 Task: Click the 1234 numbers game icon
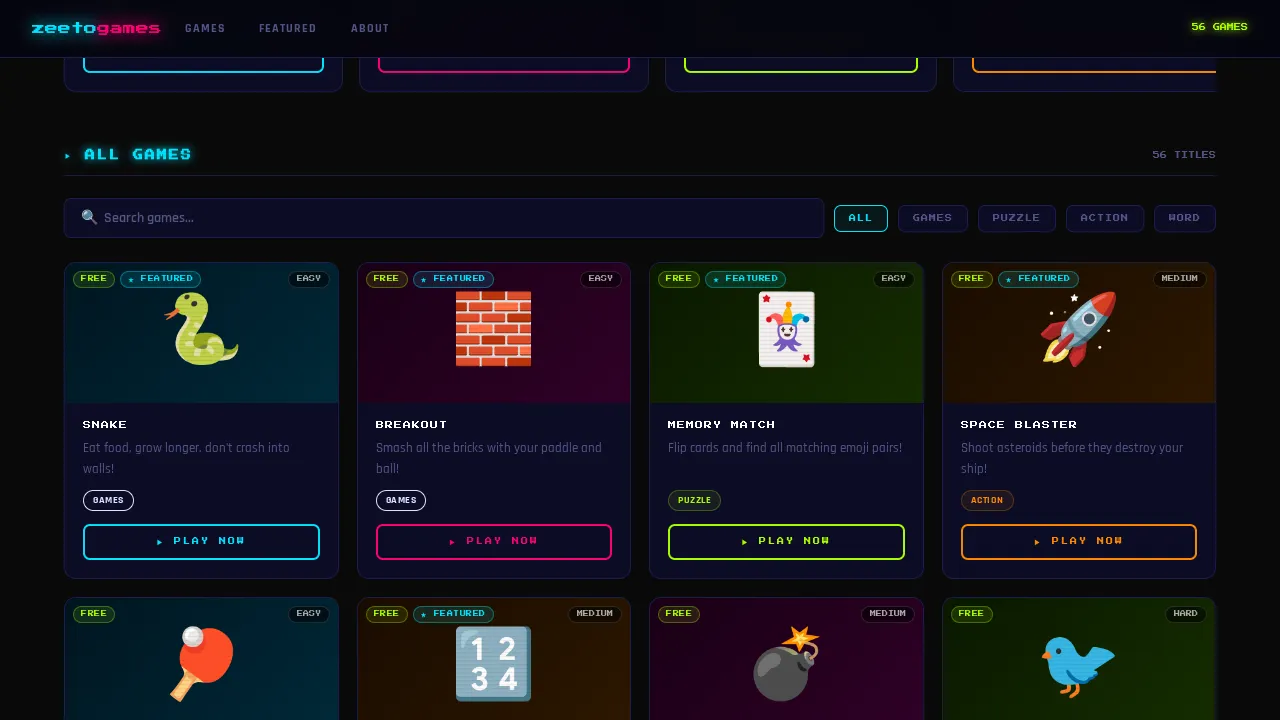click(494, 664)
